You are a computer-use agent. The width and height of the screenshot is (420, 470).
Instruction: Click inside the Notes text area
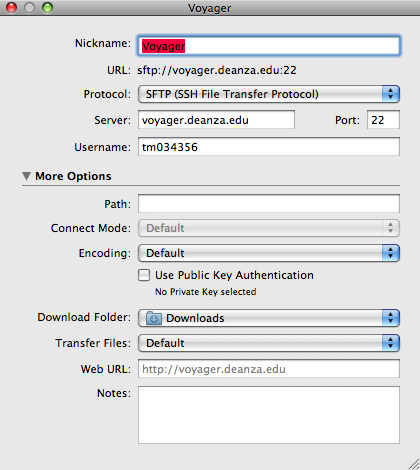(x=269, y=415)
